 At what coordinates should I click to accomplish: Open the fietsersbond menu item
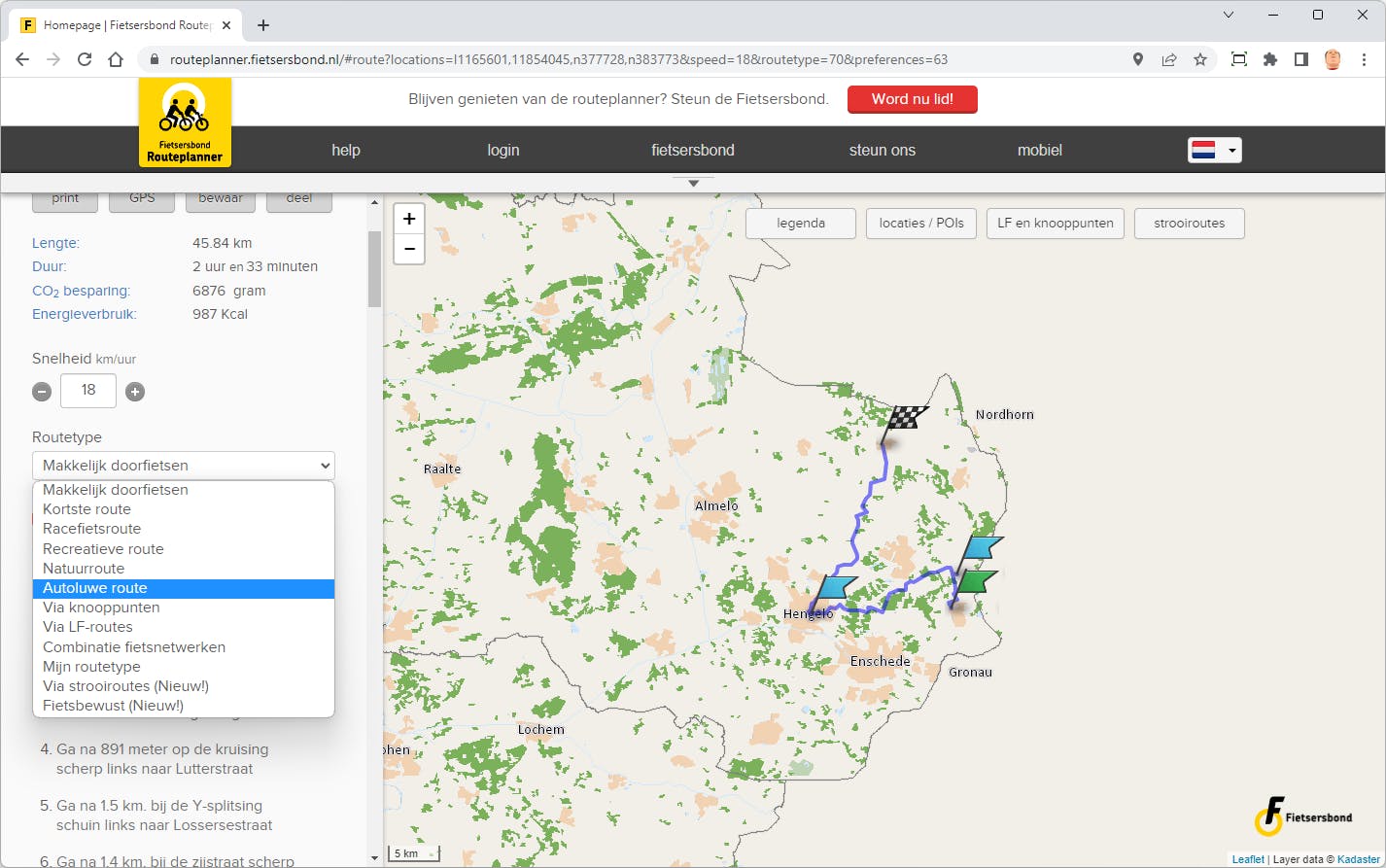coord(693,150)
